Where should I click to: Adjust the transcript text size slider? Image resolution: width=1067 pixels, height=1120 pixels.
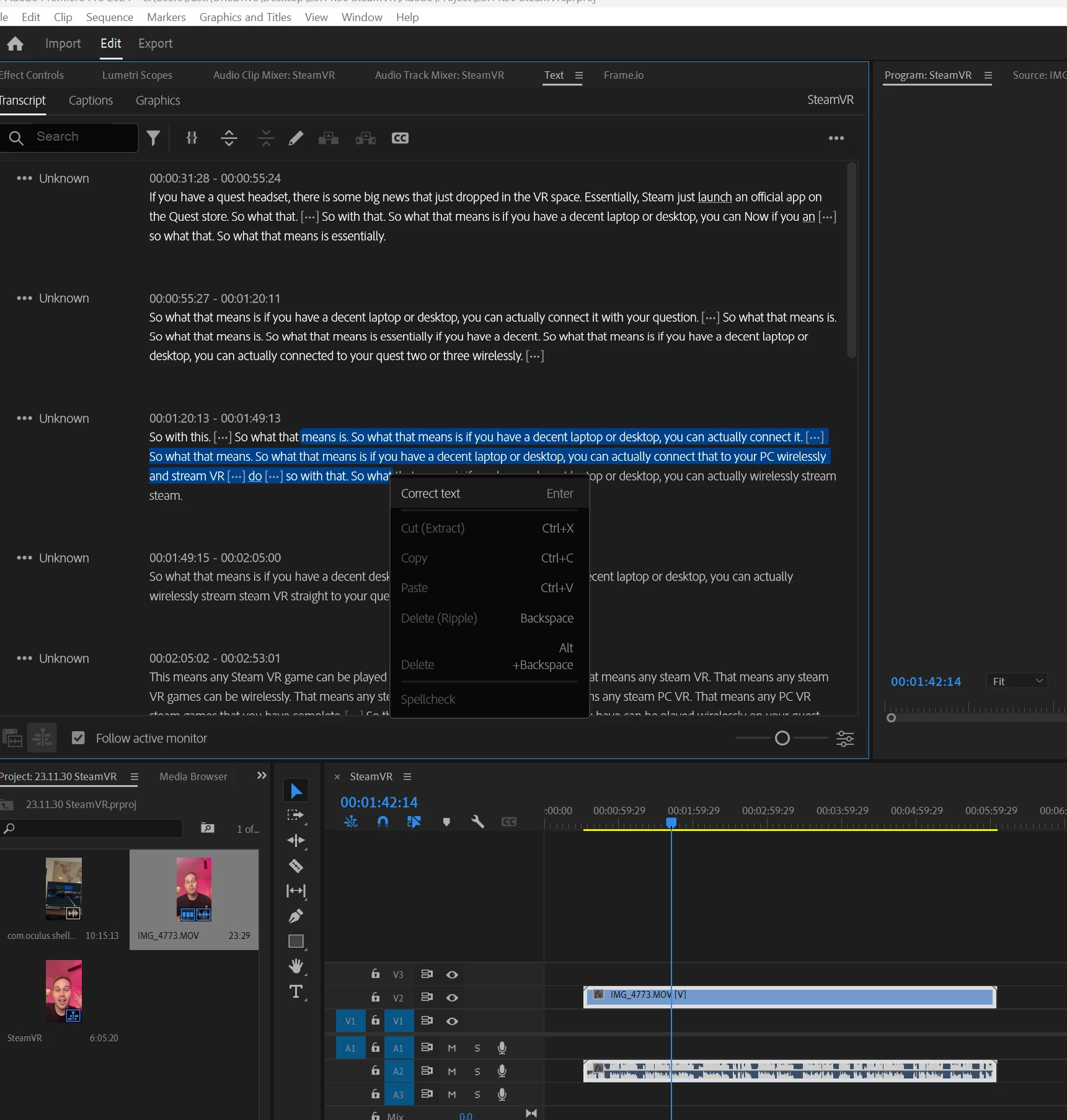pos(782,738)
